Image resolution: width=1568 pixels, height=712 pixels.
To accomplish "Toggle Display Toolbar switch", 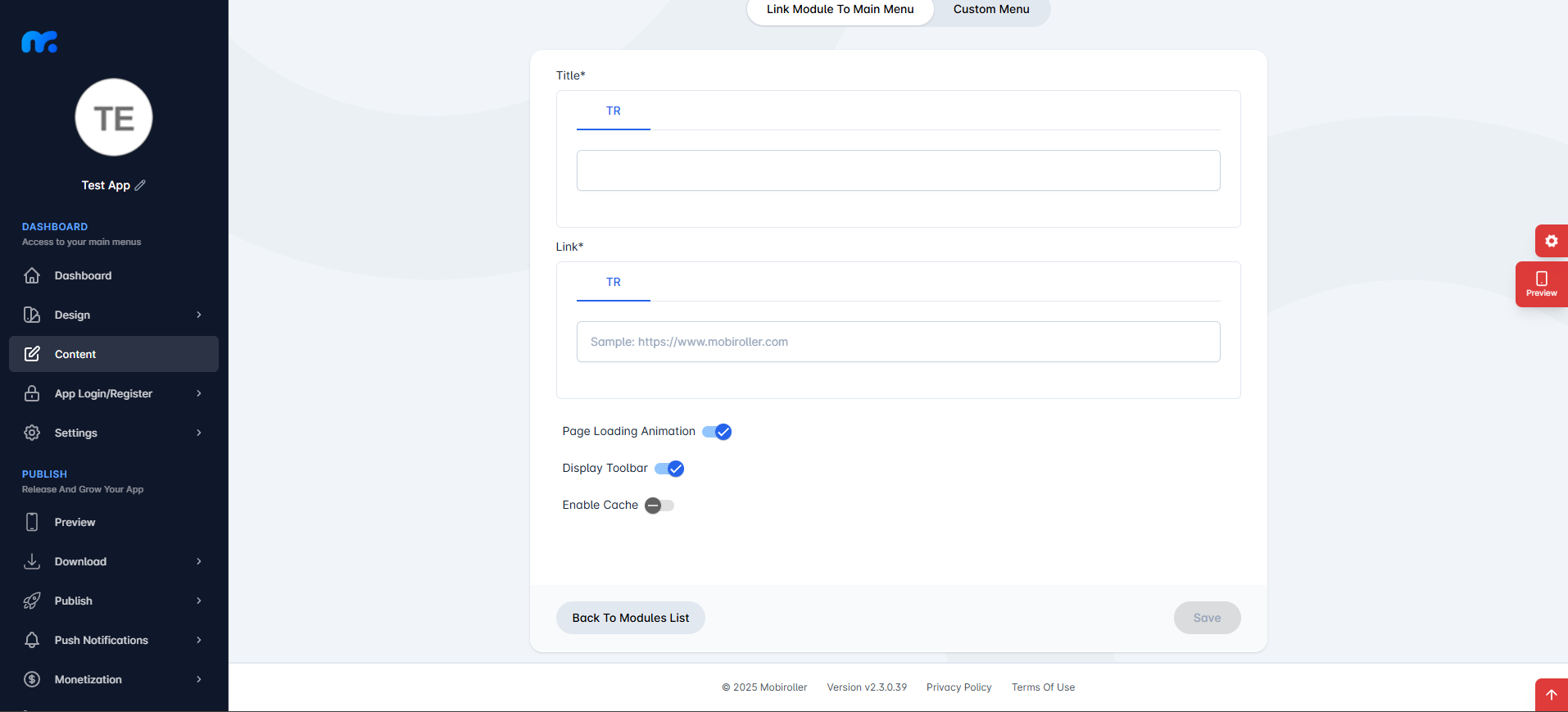I will click(x=669, y=469).
